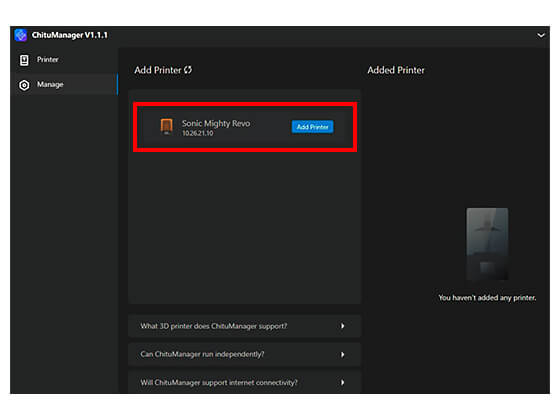Screen dimensions: 560x420
Task: Open the title bar dropdown chevron
Action: click(x=541, y=35)
